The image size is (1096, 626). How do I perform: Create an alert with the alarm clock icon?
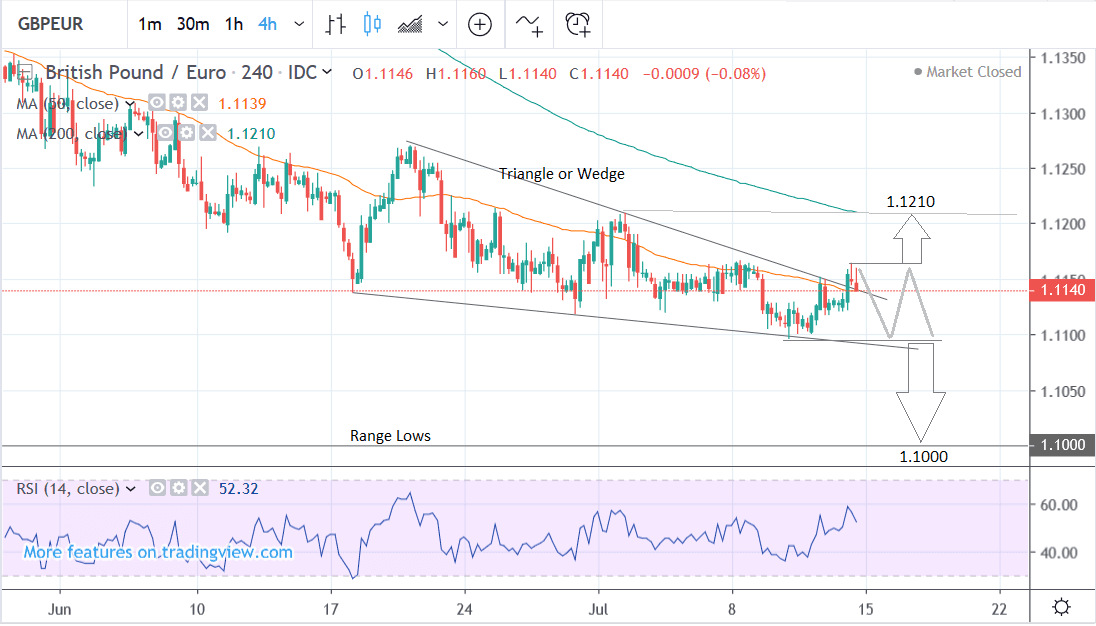[x=578, y=24]
